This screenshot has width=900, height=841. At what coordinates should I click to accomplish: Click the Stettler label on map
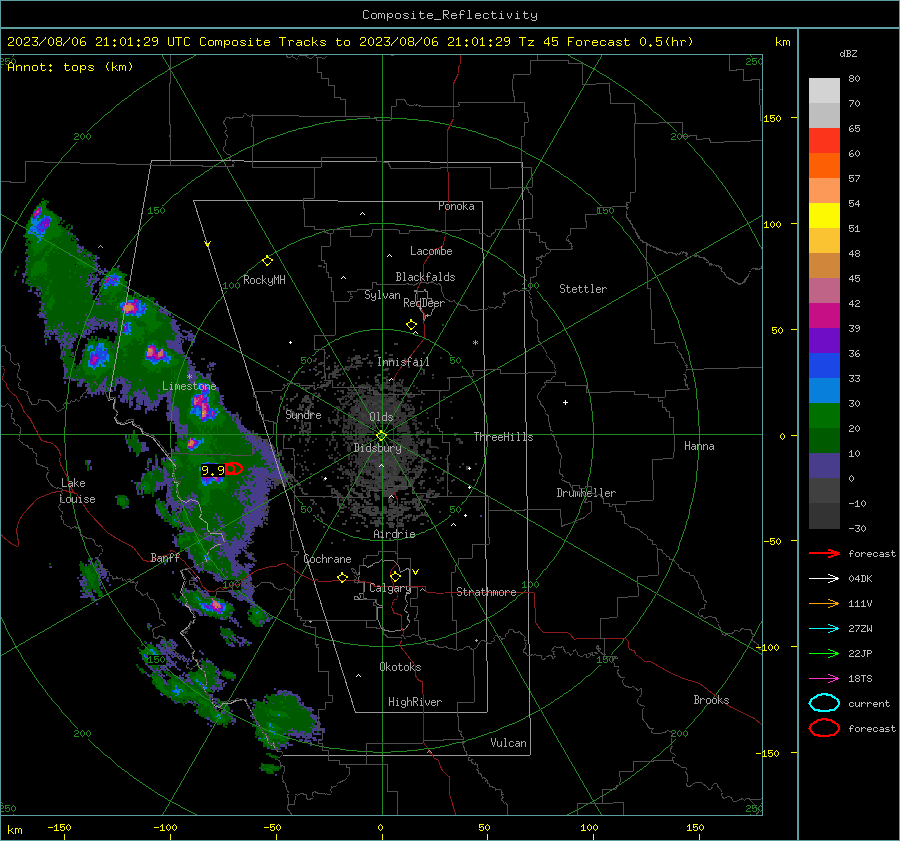pyautogui.click(x=583, y=289)
